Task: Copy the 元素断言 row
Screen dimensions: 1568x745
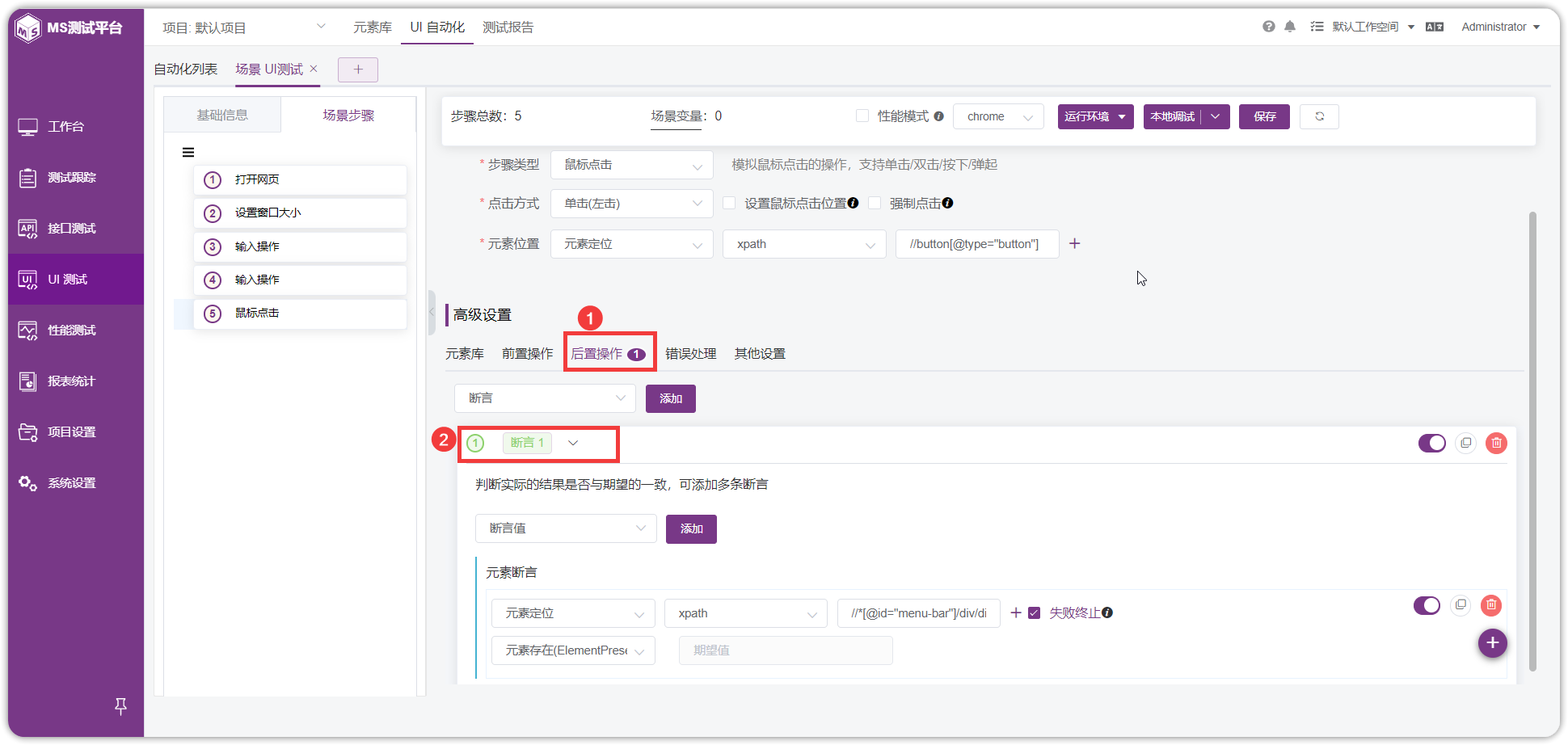Action: click(x=1461, y=604)
